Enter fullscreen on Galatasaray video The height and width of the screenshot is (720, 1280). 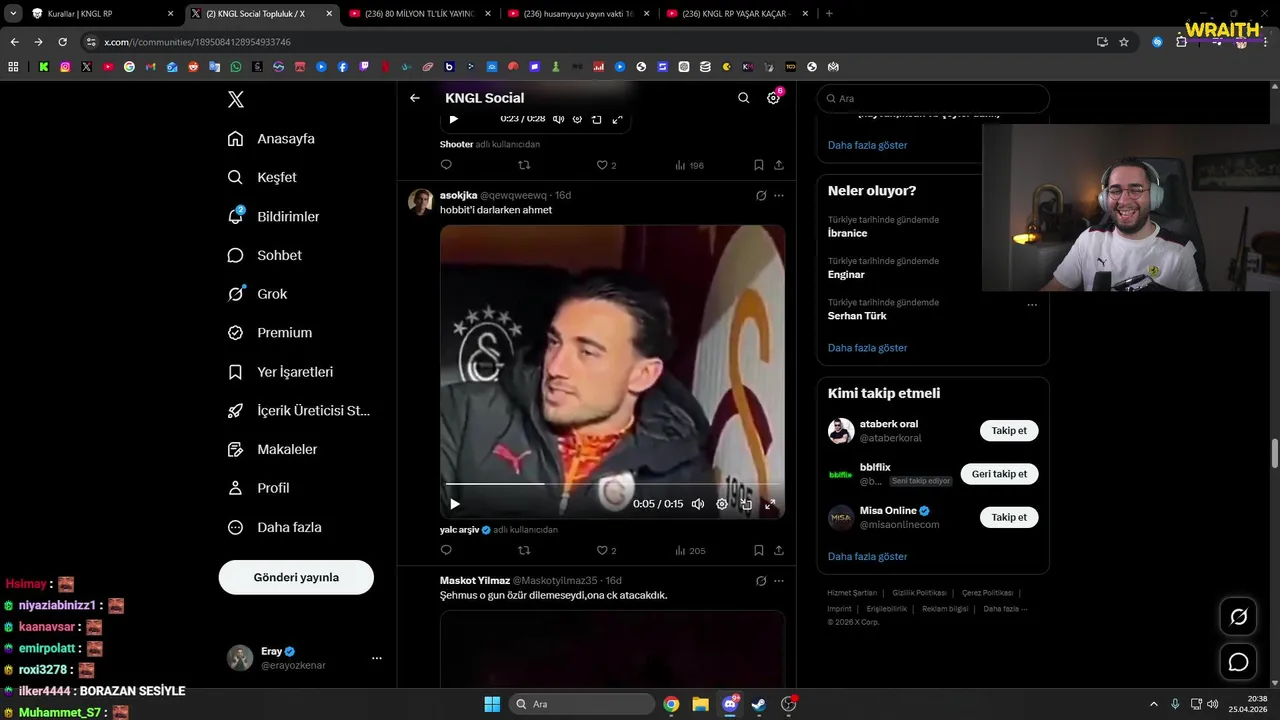point(770,504)
